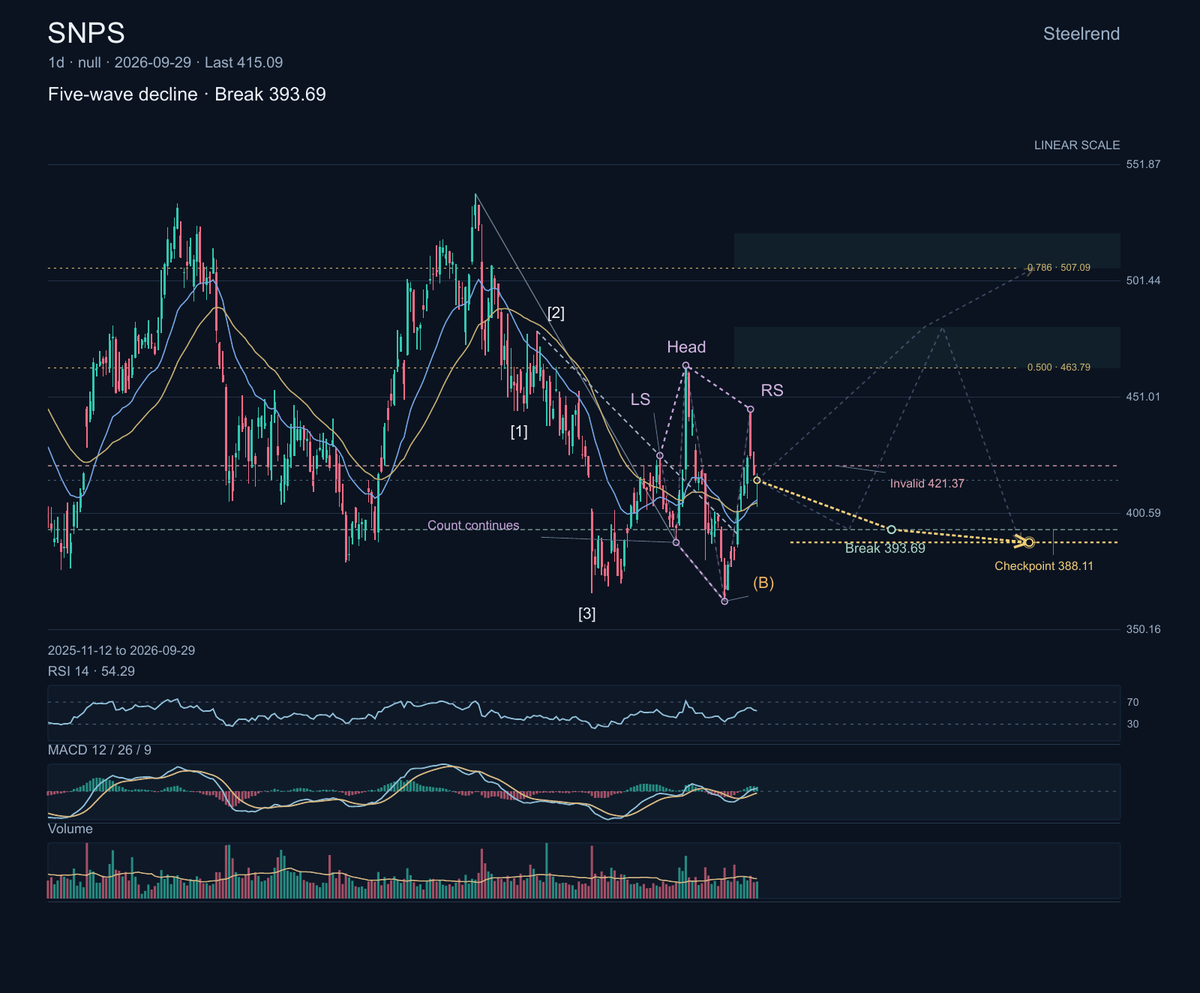
Task: Click the date range 2025-11-12 to 2026-09-29
Action: [x=121, y=650]
